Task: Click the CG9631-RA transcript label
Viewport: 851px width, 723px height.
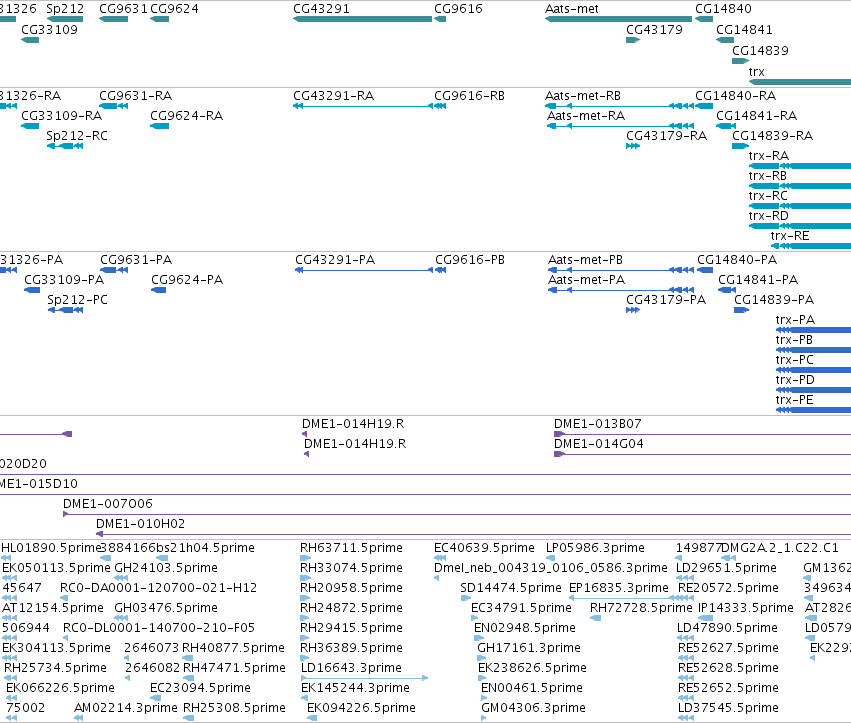Action: point(136,96)
